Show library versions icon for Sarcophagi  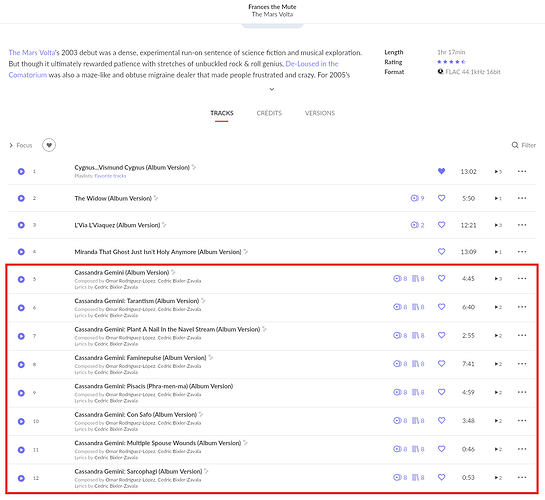click(418, 477)
